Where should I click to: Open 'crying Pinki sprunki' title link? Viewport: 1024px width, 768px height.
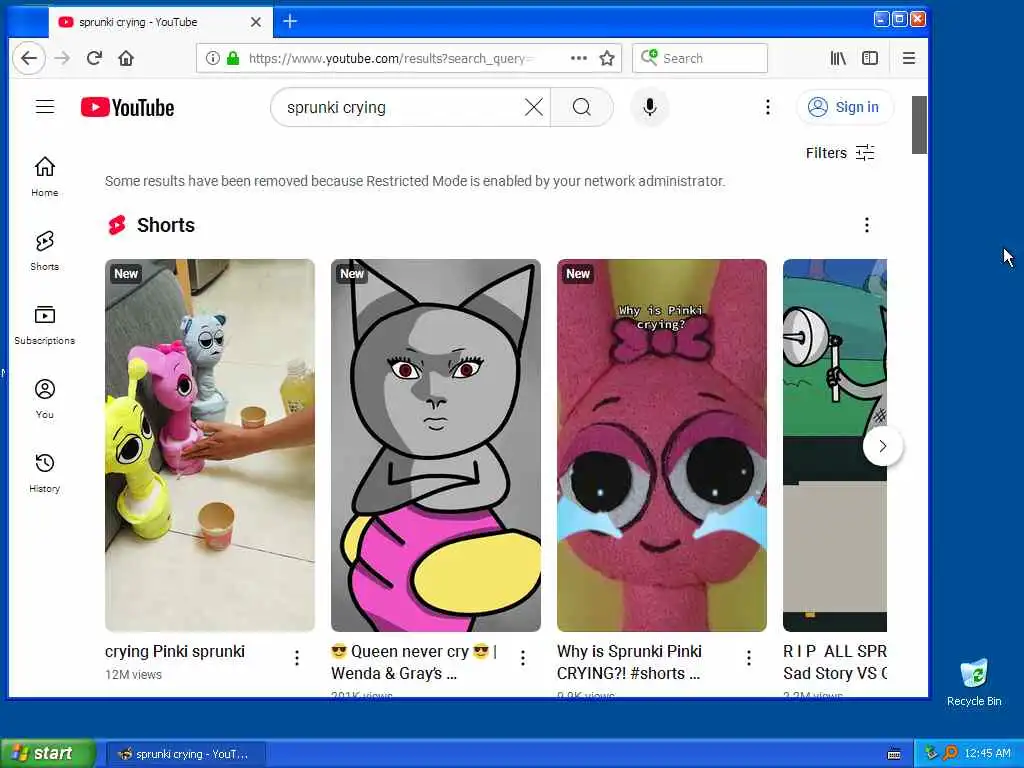[x=175, y=651]
